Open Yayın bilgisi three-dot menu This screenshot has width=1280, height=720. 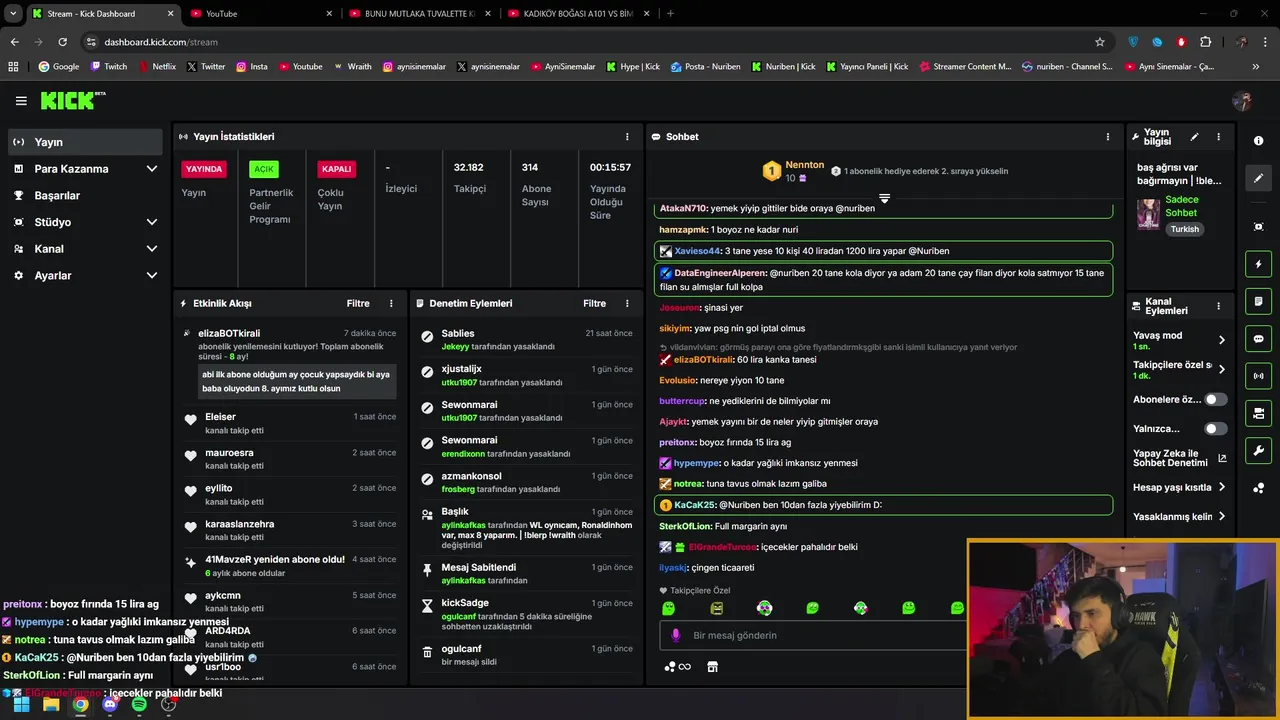(x=1218, y=137)
